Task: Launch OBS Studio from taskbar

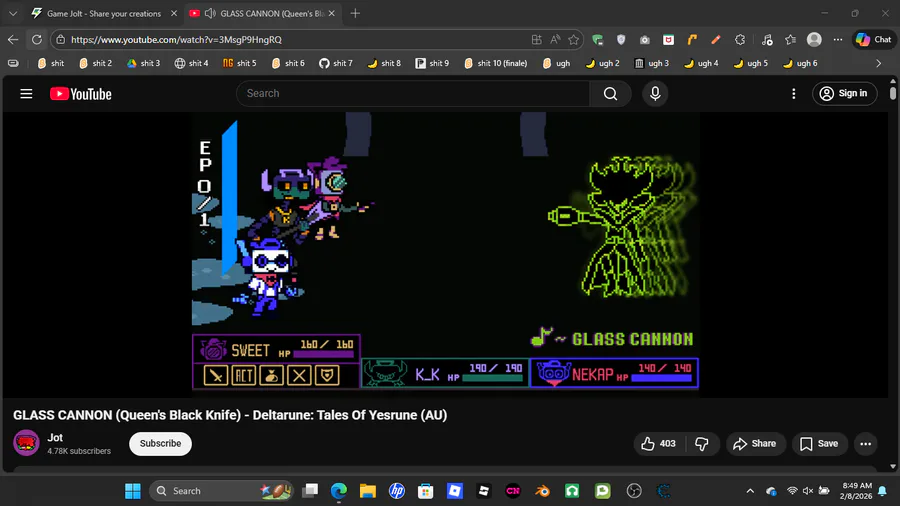Action: (634, 491)
